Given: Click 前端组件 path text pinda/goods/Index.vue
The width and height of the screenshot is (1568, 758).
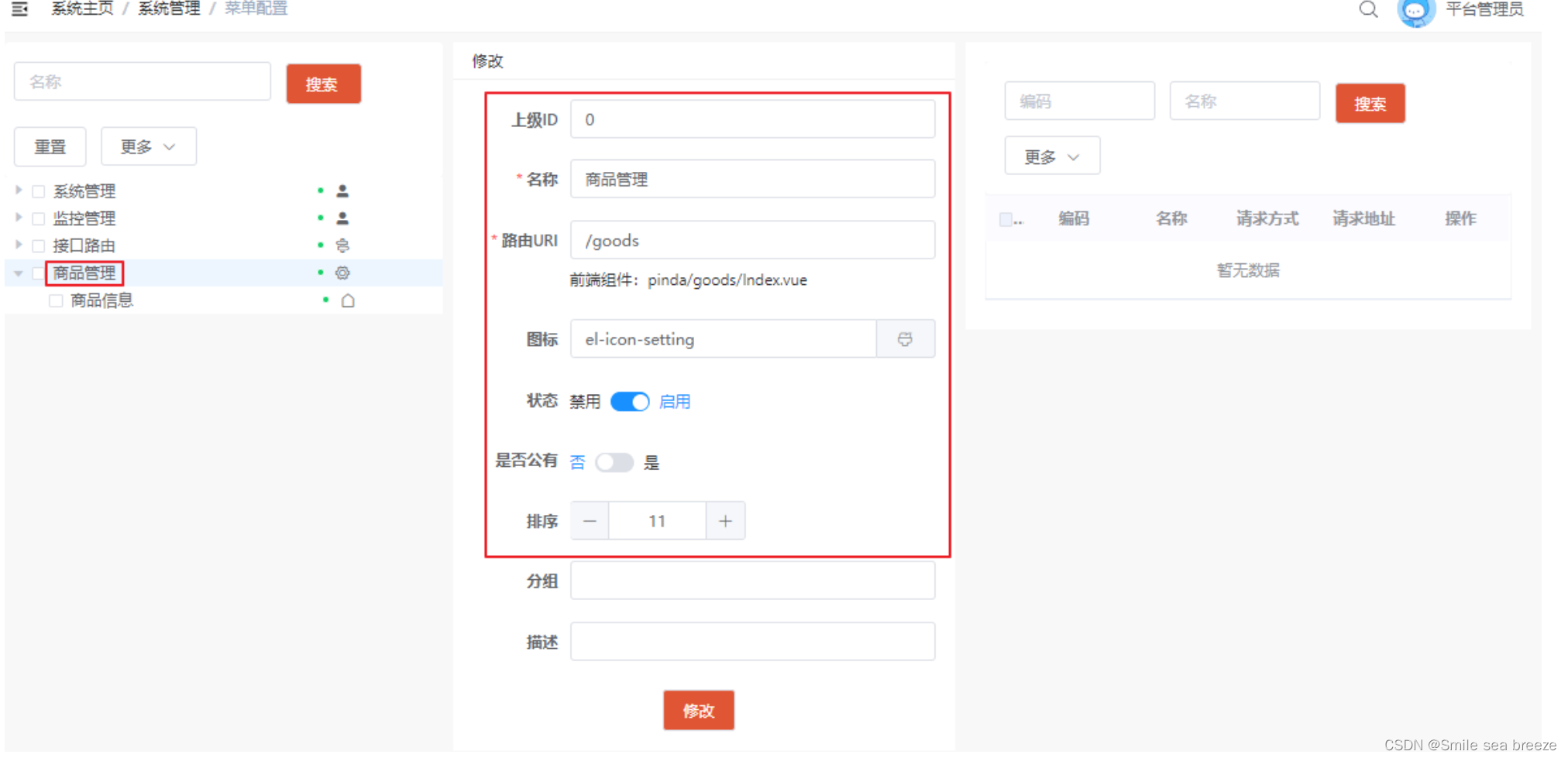Looking at the screenshot, I should tap(727, 280).
